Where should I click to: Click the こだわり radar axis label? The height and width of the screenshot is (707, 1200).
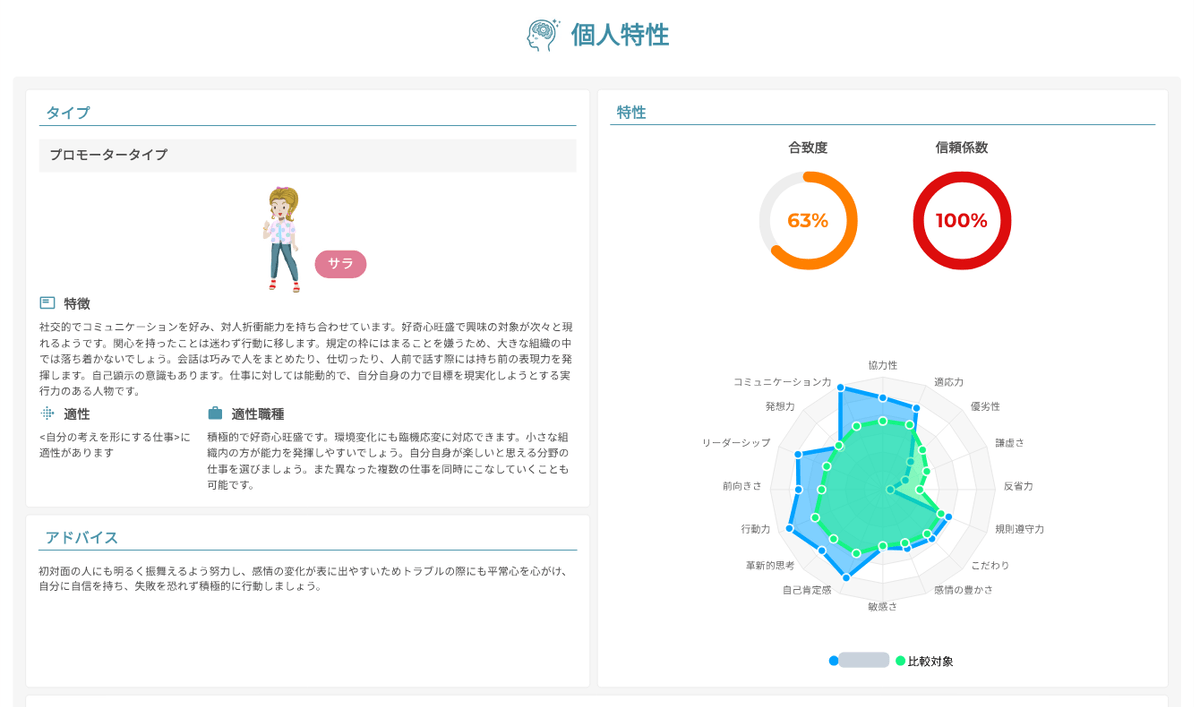tap(990, 565)
